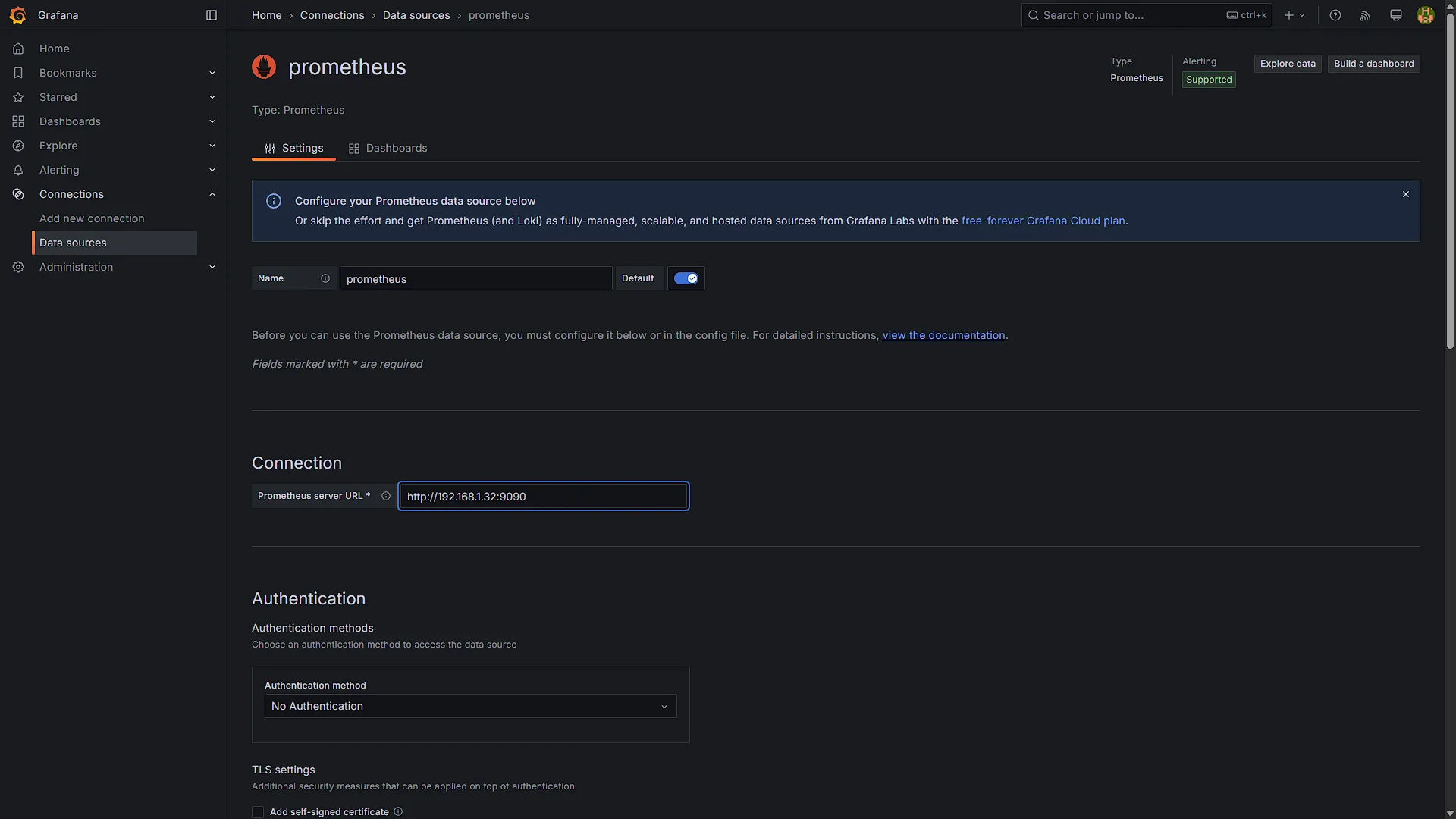Click the Dashboards grid icon in sidebar

click(x=18, y=121)
